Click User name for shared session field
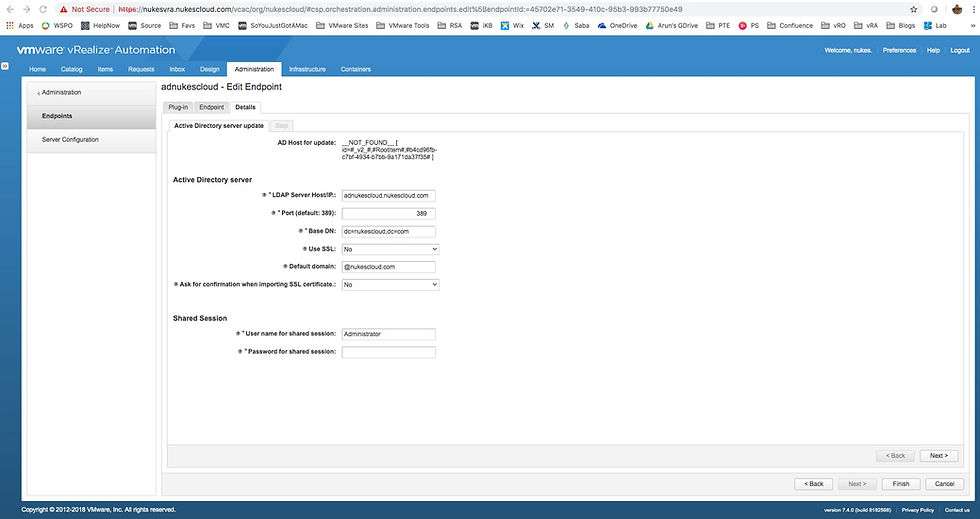The width and height of the screenshot is (980, 519). 389,335
